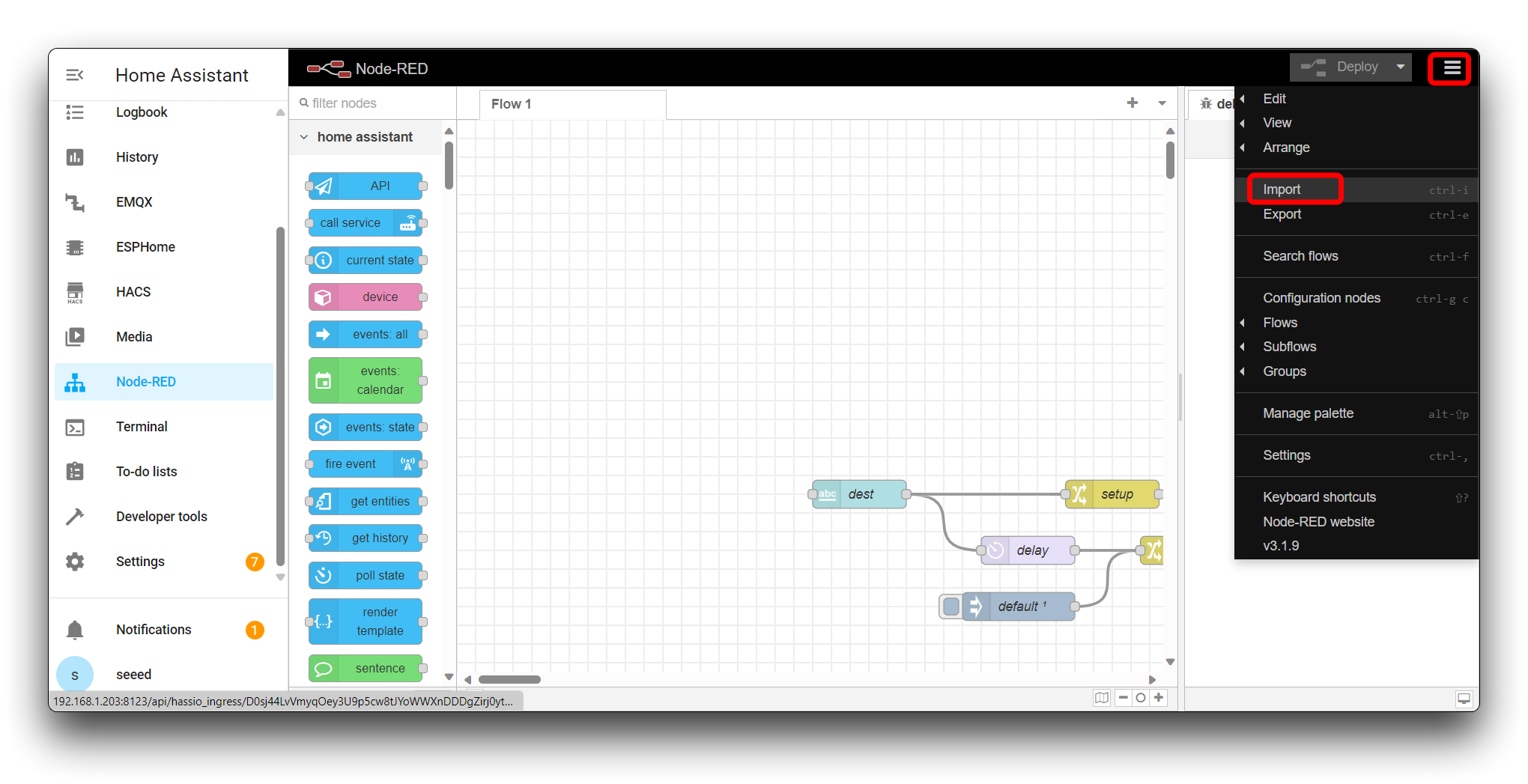Open the Media player icon
Screen dimensions: 1528x784
click(x=74, y=337)
